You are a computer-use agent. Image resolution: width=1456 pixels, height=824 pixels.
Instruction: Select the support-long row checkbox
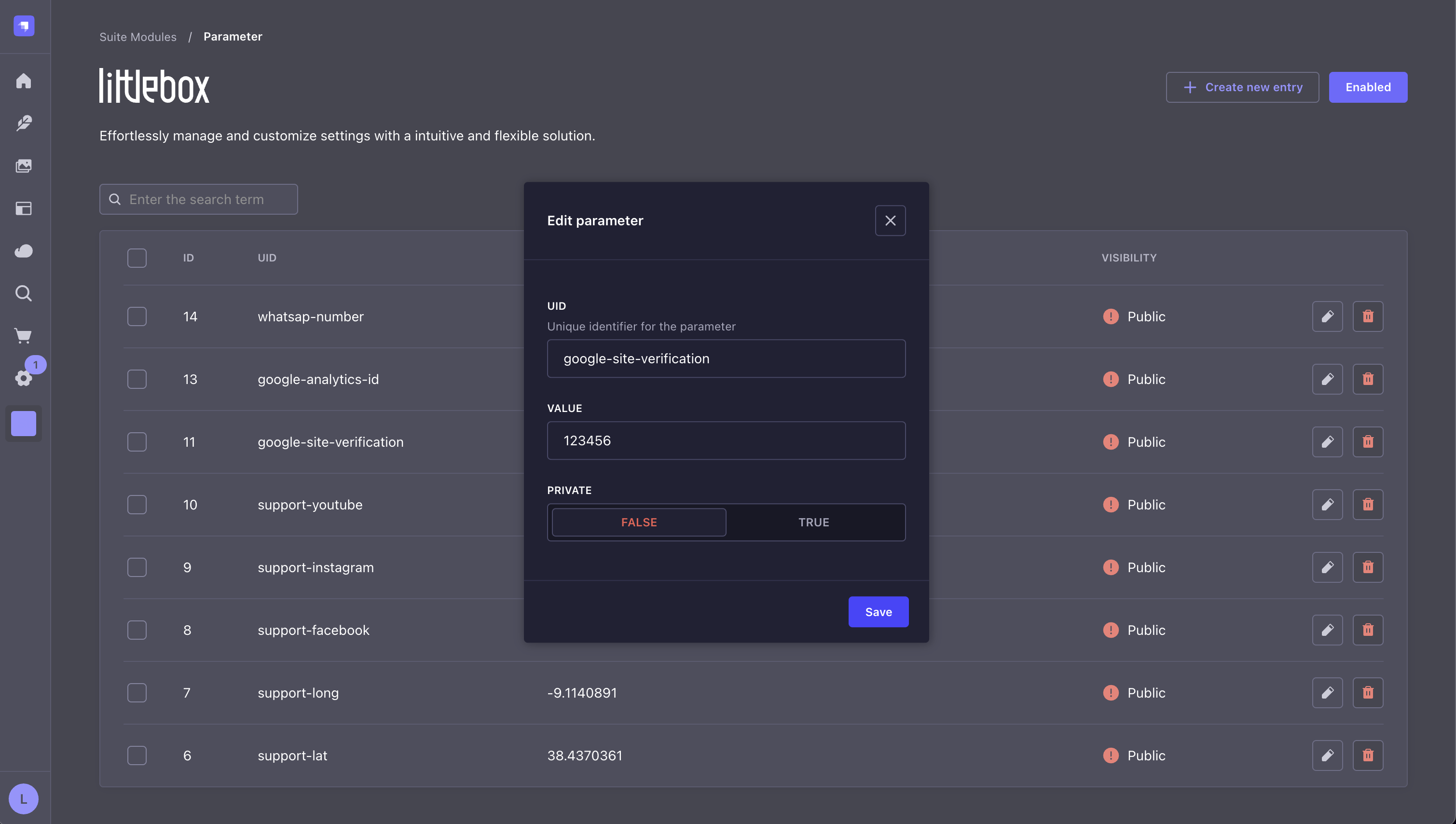[137, 693]
